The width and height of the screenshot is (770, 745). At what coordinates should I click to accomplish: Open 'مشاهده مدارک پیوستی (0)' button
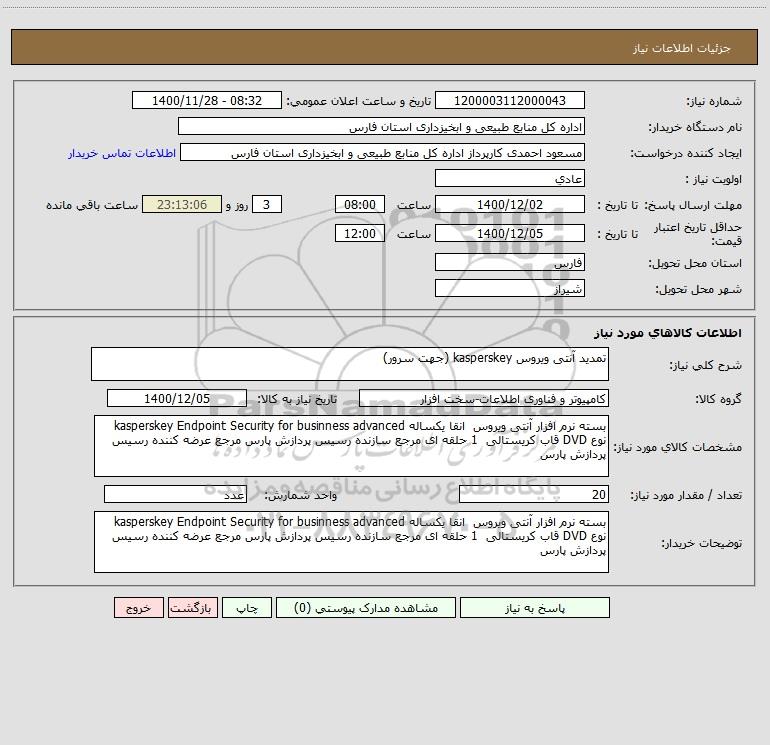(x=366, y=607)
